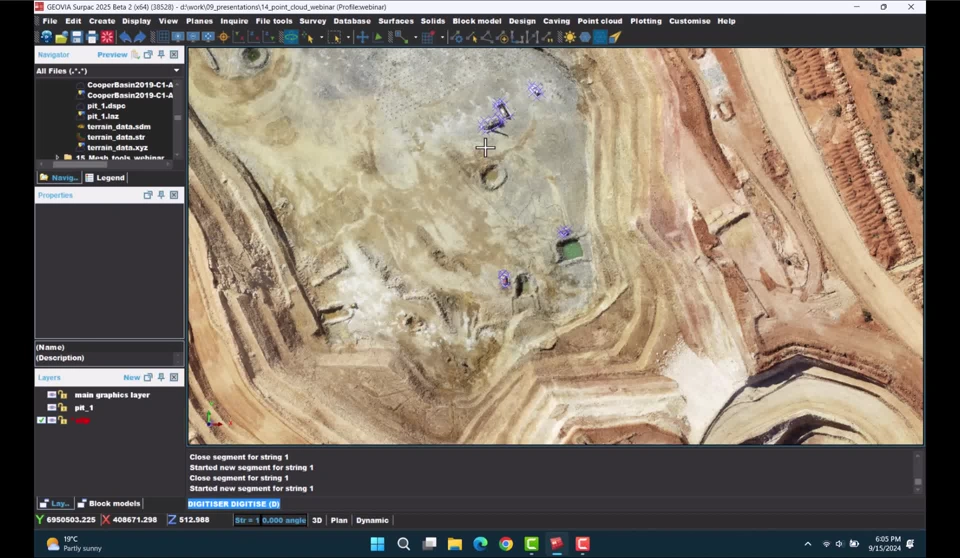Toggle lock on main graphics layer

pyautogui.click(x=62, y=395)
